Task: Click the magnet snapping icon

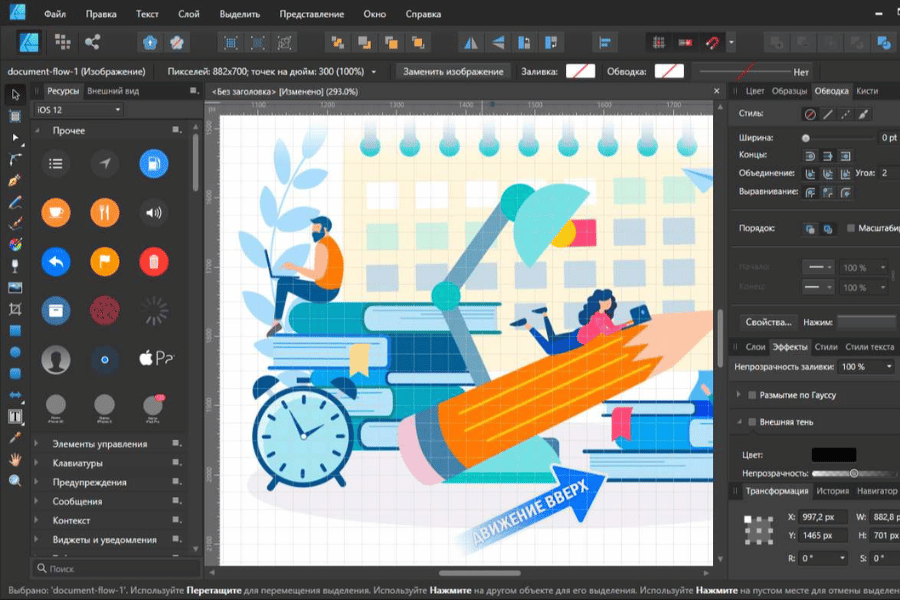Action: pyautogui.click(x=713, y=42)
